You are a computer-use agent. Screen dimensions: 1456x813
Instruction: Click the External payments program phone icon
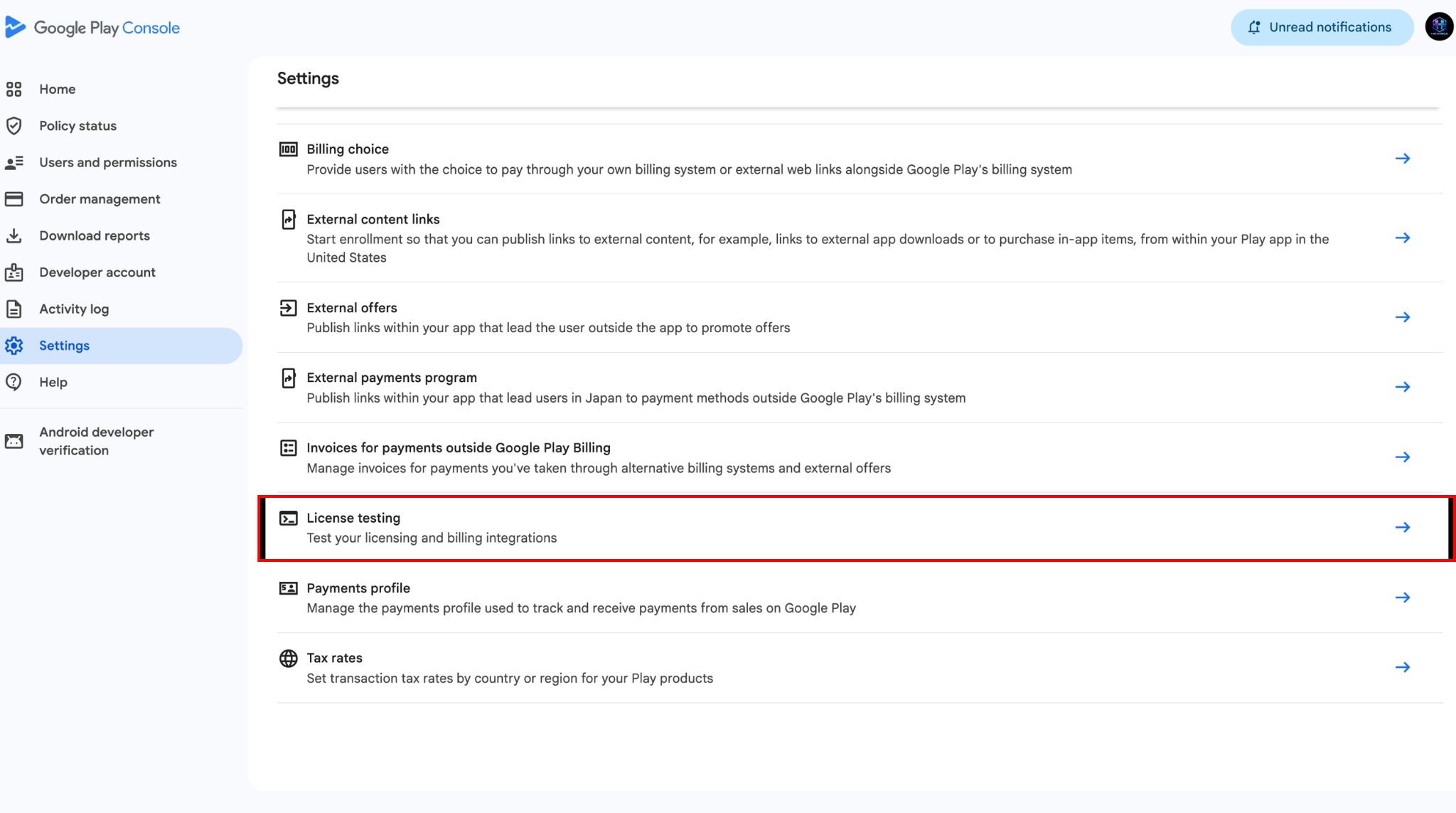pyautogui.click(x=288, y=378)
